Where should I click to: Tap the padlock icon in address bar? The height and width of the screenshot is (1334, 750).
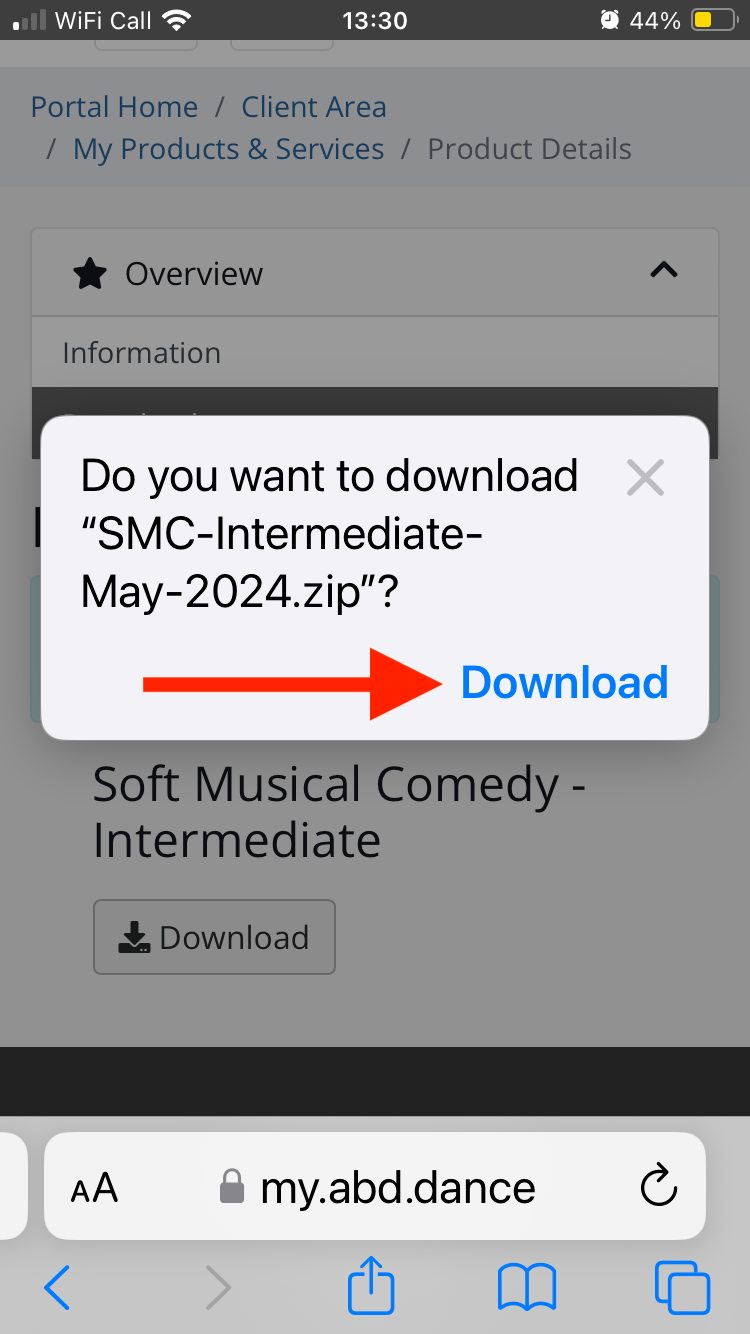tap(232, 1188)
